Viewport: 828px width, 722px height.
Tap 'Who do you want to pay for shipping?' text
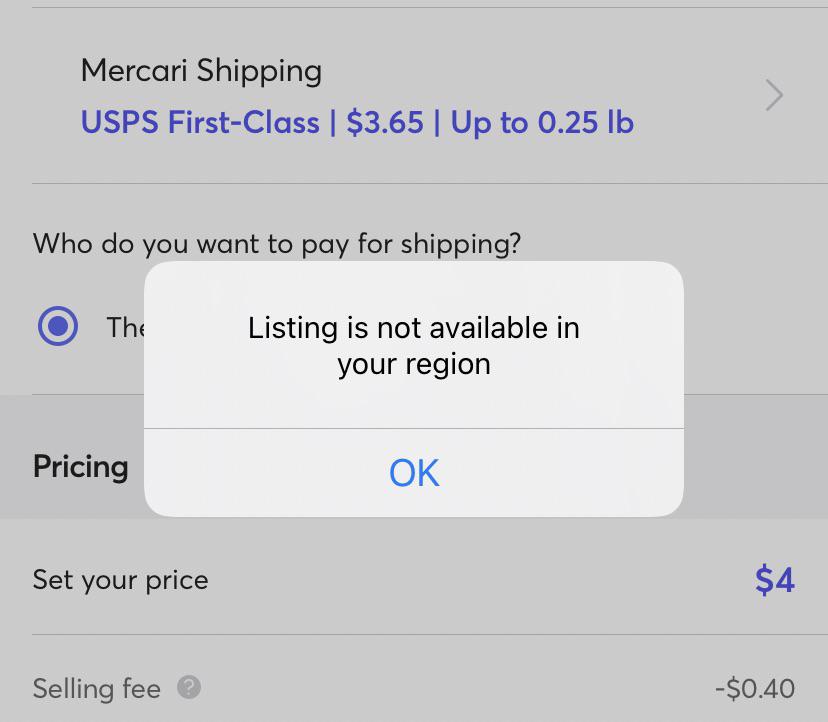tap(276, 243)
